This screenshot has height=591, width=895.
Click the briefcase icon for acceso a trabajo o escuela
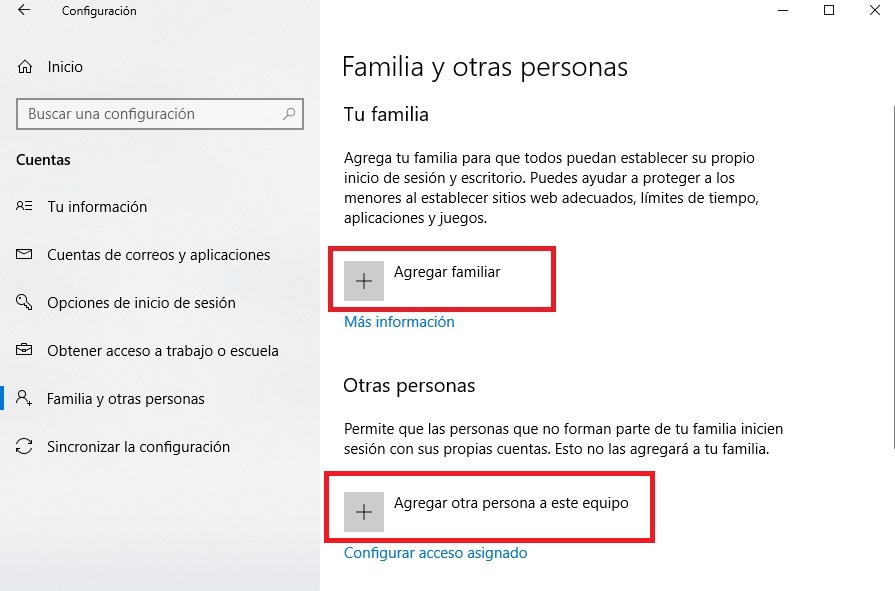click(x=23, y=351)
